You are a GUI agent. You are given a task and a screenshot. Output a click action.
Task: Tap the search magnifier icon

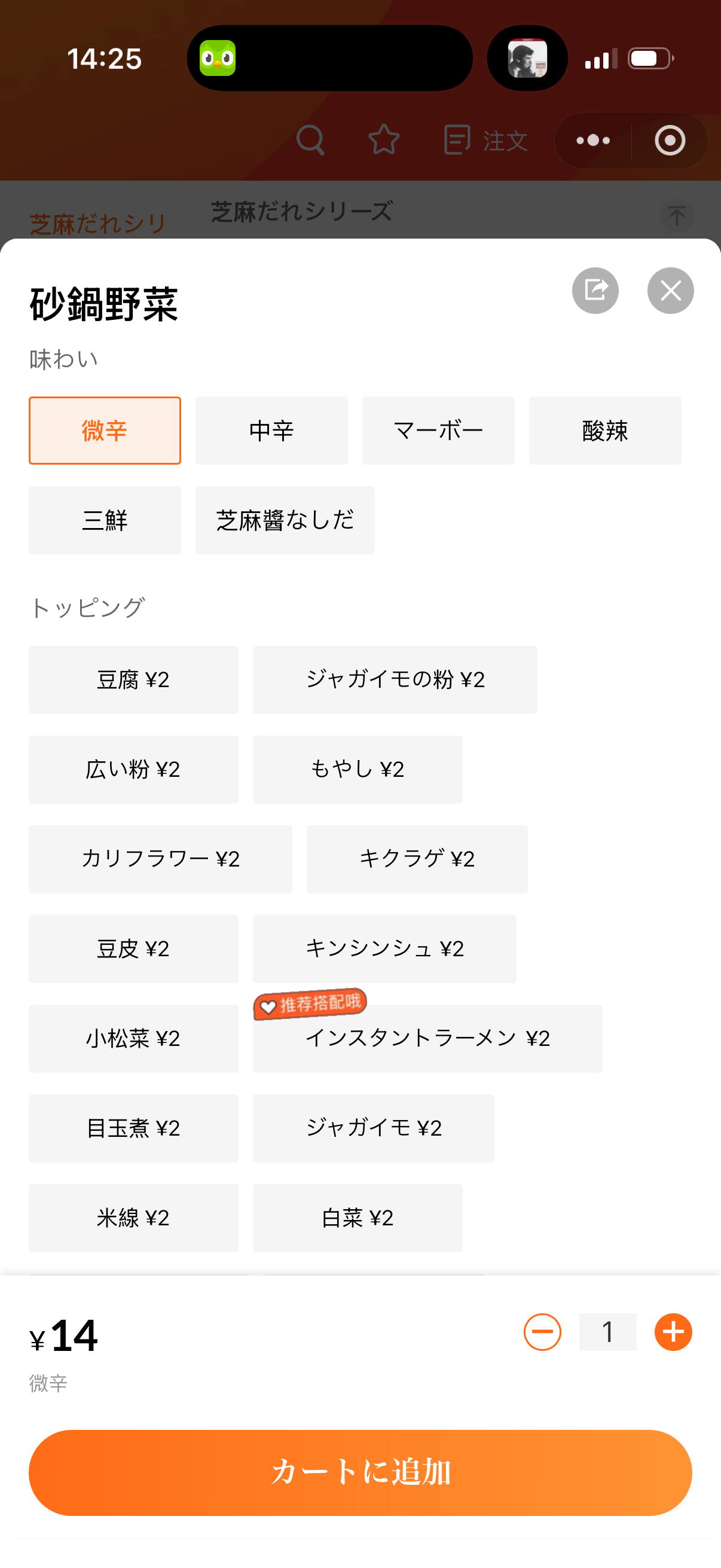coord(310,140)
